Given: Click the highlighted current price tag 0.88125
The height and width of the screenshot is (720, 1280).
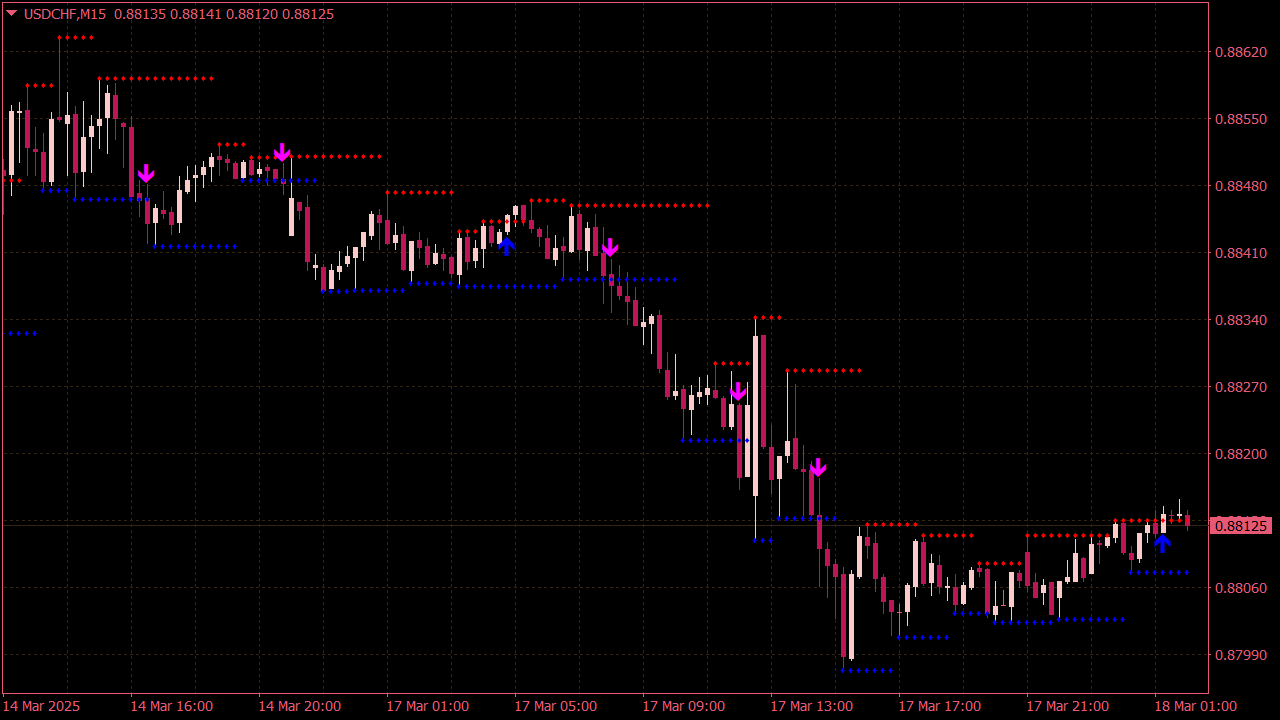Looking at the screenshot, I should 1240,526.
